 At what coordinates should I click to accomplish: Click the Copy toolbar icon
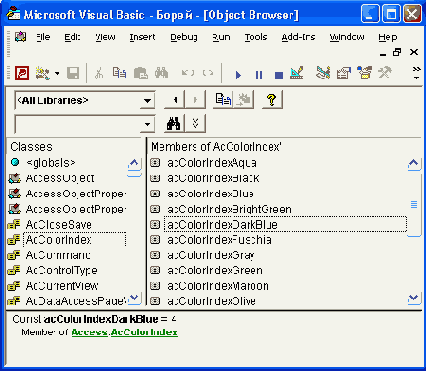pyautogui.click(x=119, y=73)
